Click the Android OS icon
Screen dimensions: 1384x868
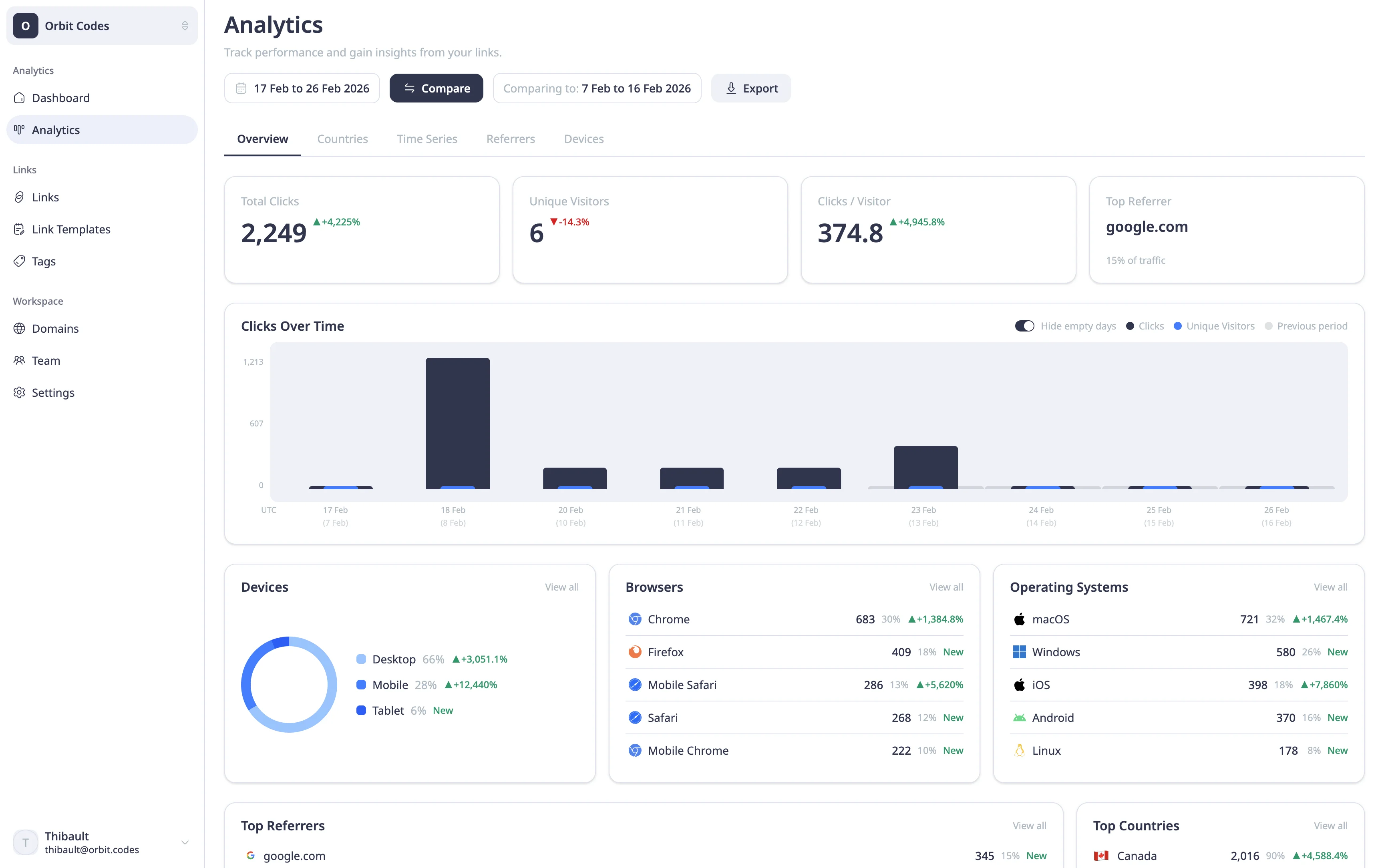[1019, 717]
